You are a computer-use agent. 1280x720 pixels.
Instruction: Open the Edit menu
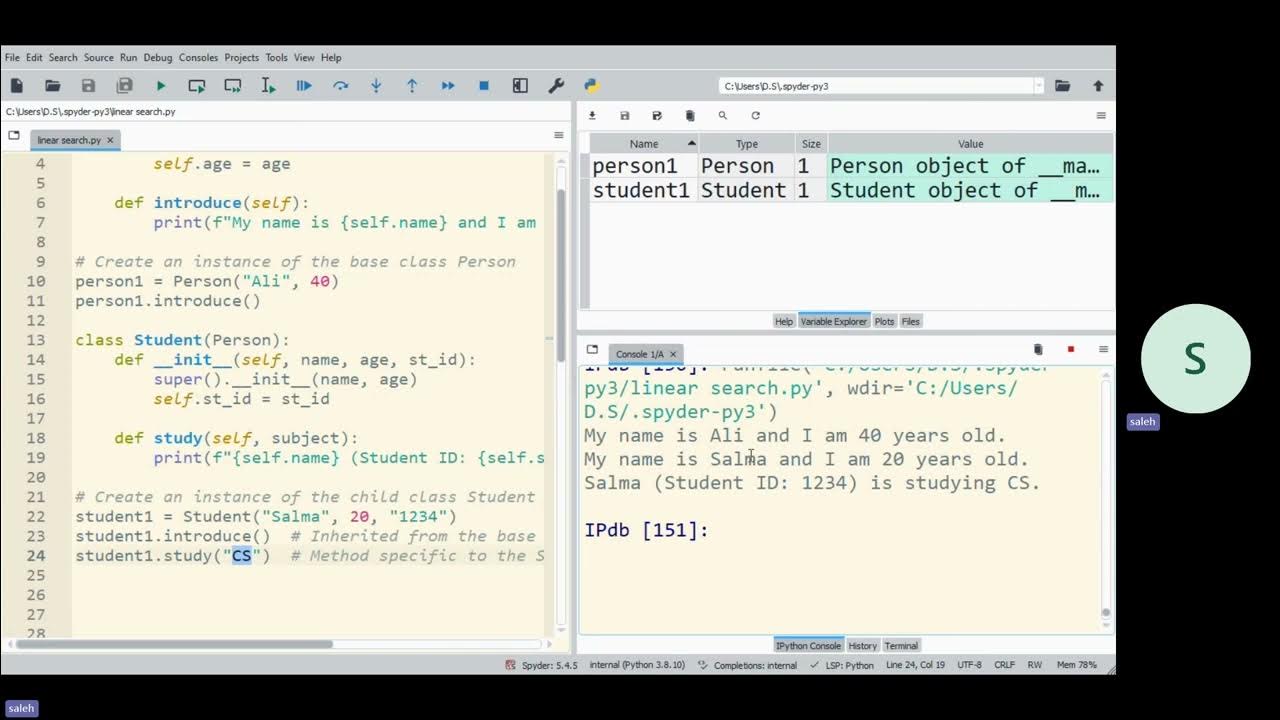pos(34,57)
